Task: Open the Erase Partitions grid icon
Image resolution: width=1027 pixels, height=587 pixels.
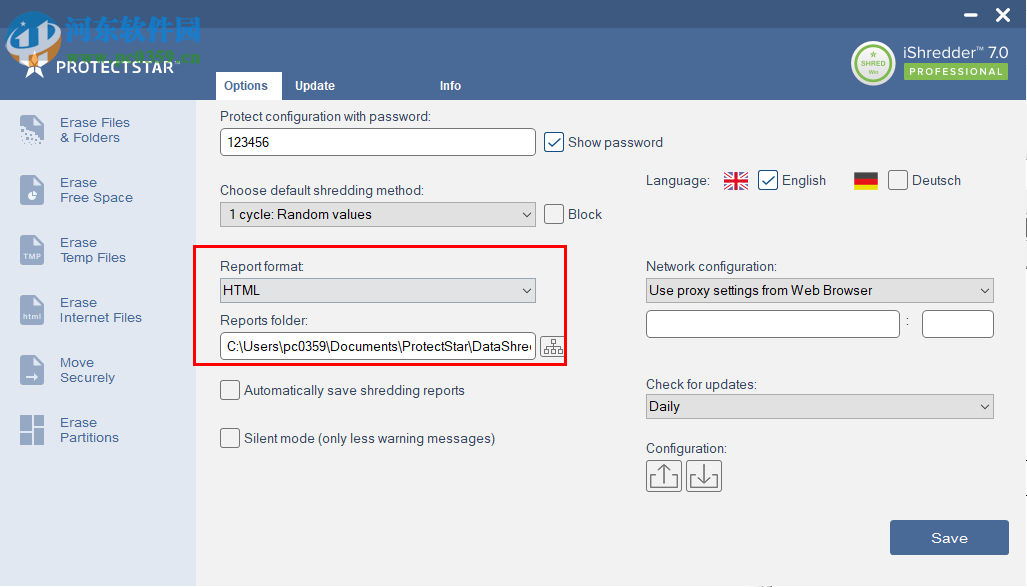Action: coord(32,430)
